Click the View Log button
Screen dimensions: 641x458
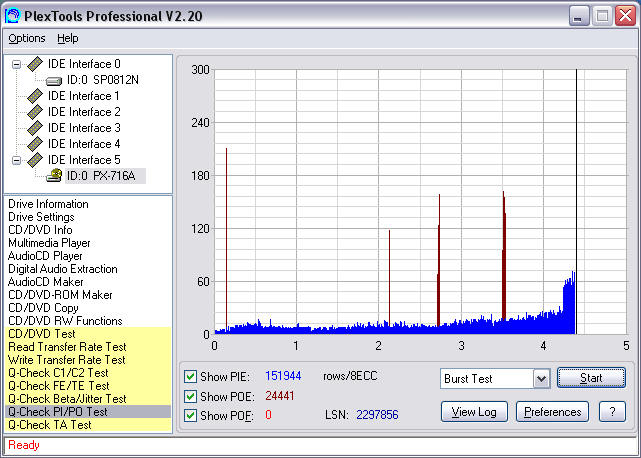[x=474, y=412]
